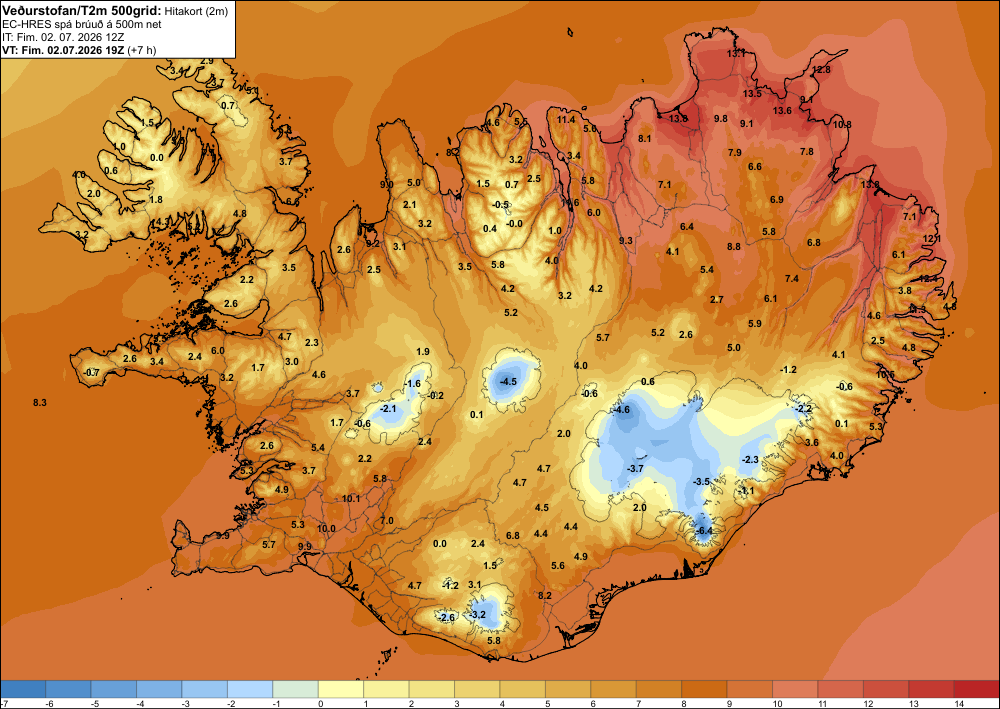The height and width of the screenshot is (709, 1000).
Task: Click the 7.8 temperature value
Action: click(807, 152)
